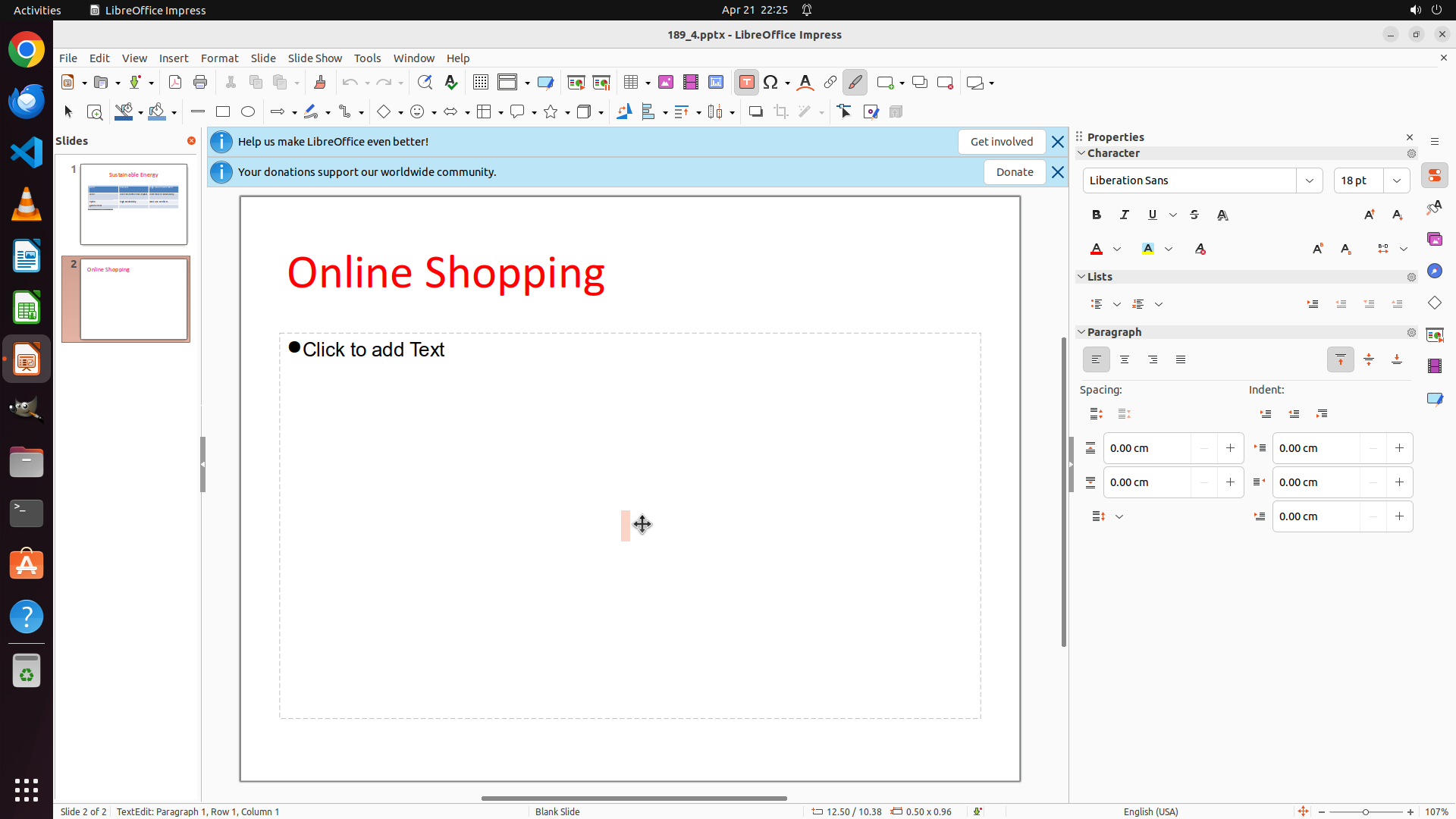The width and height of the screenshot is (1456, 819).
Task: Open the Format menu
Action: point(219,58)
